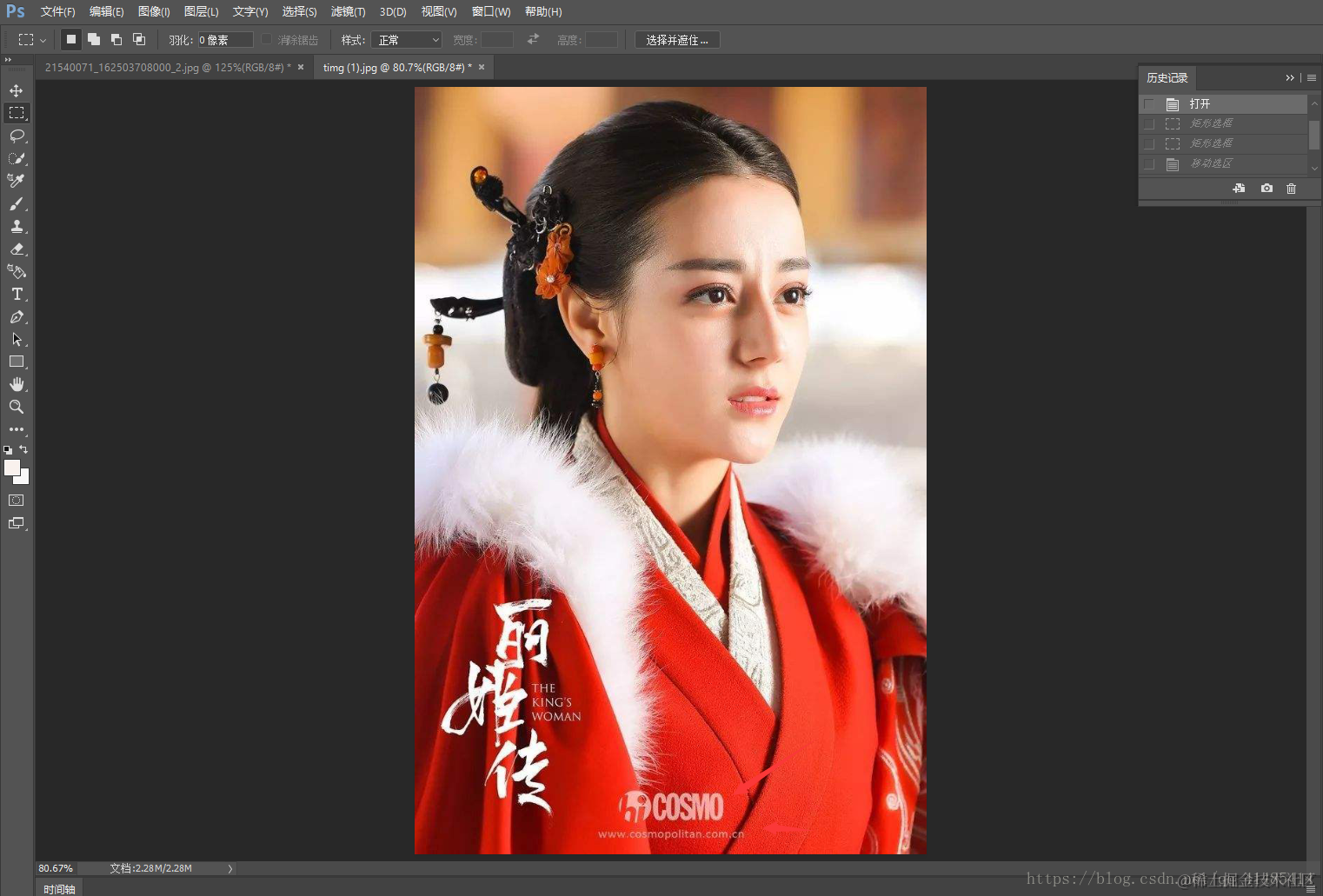Open the 3D(D) menu
This screenshot has width=1323, height=896.
pos(393,11)
